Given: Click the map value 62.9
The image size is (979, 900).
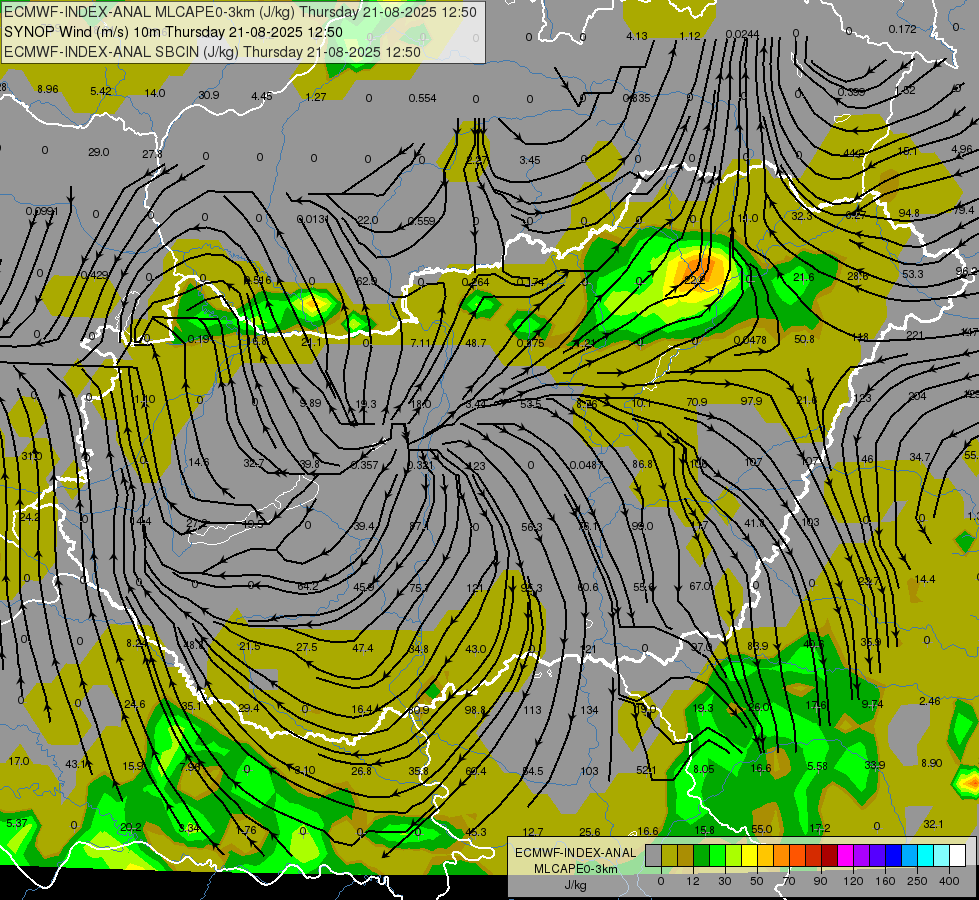Looking at the screenshot, I should click(367, 281).
